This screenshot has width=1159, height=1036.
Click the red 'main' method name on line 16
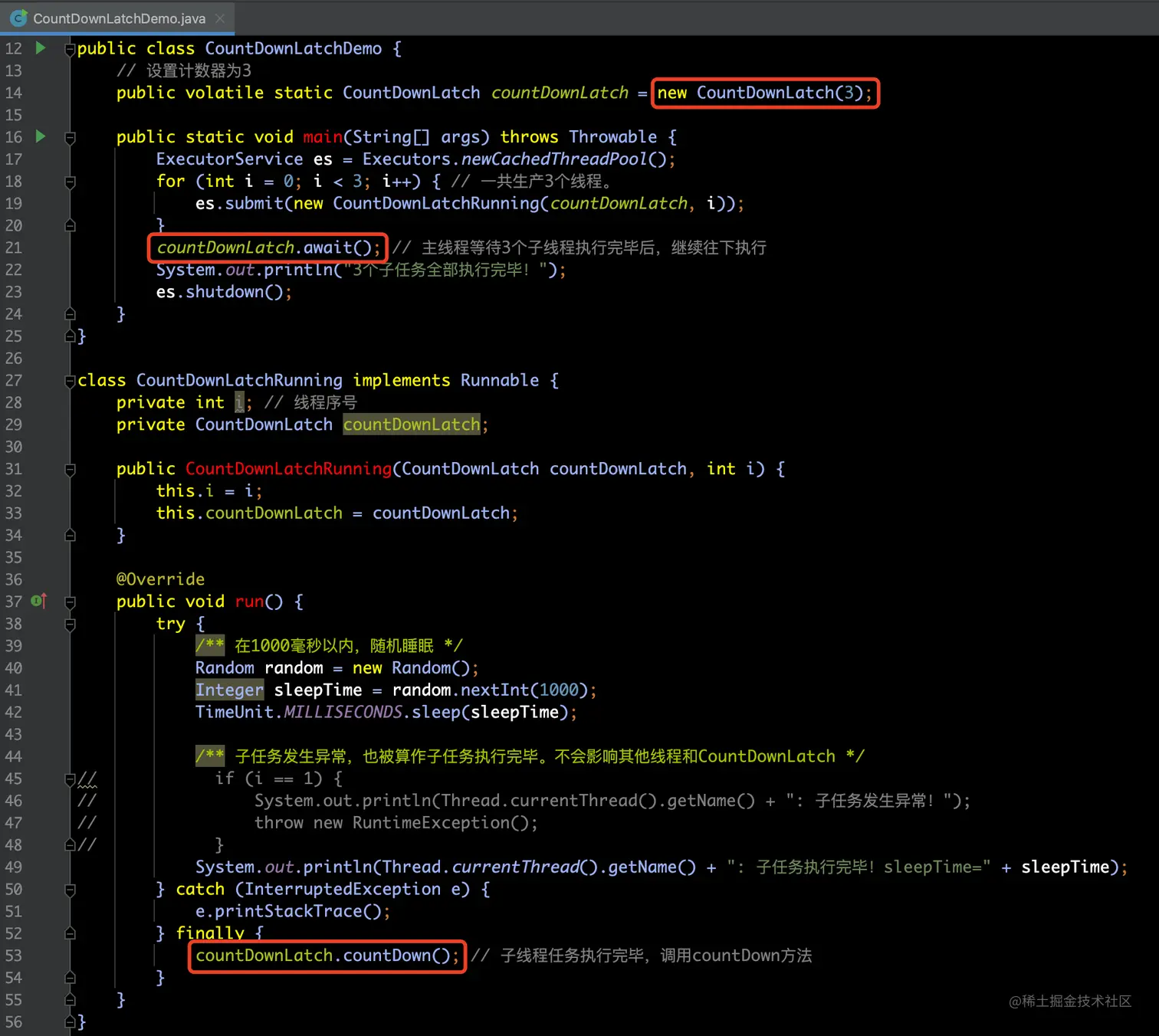coord(322,137)
